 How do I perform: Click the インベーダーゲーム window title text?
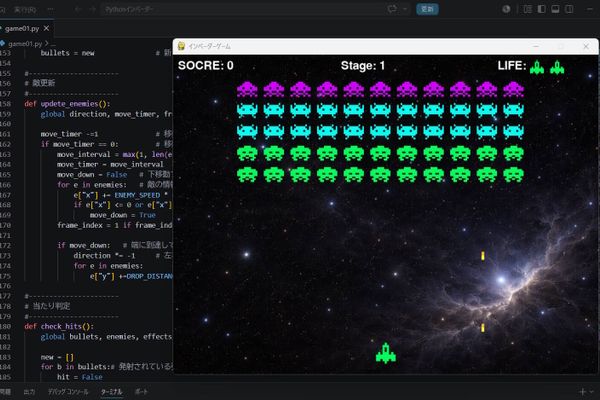point(209,46)
